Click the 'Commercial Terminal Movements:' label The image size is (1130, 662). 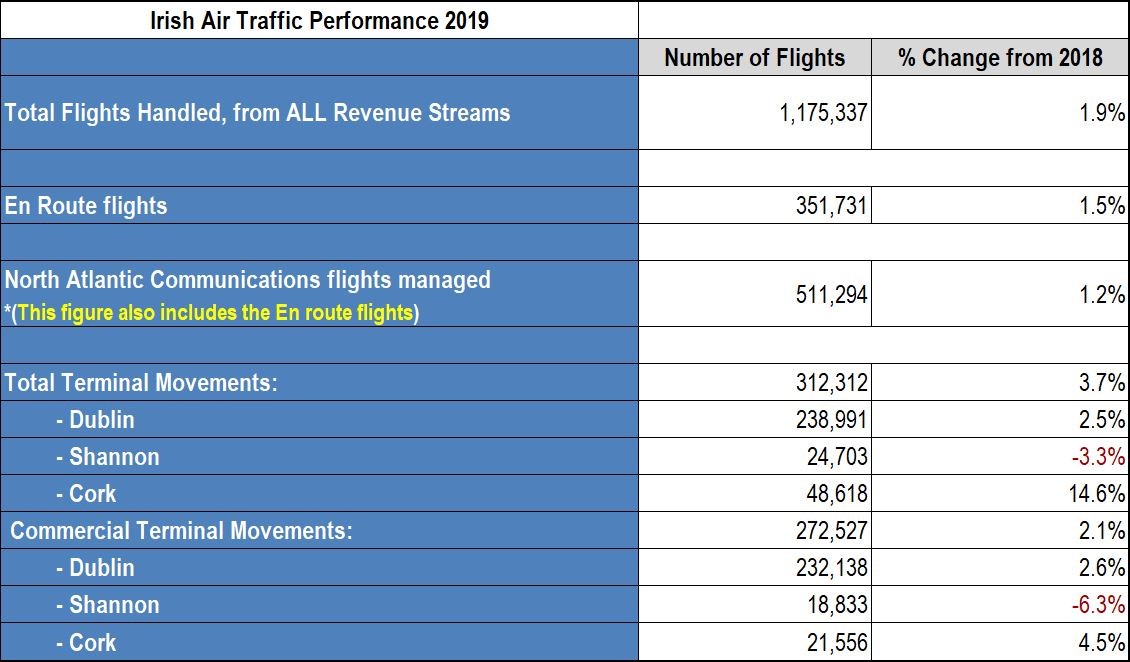point(181,531)
